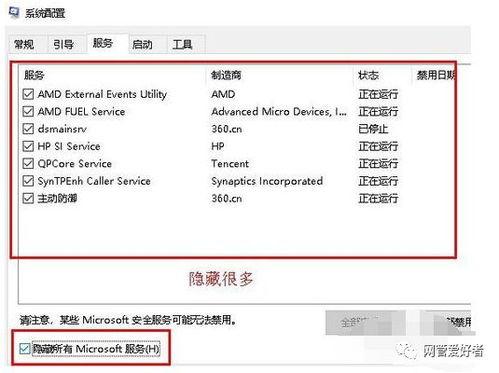Image resolution: width=499 pixels, height=373 pixels.
Task: Select the 服务 tab
Action: pos(103,43)
